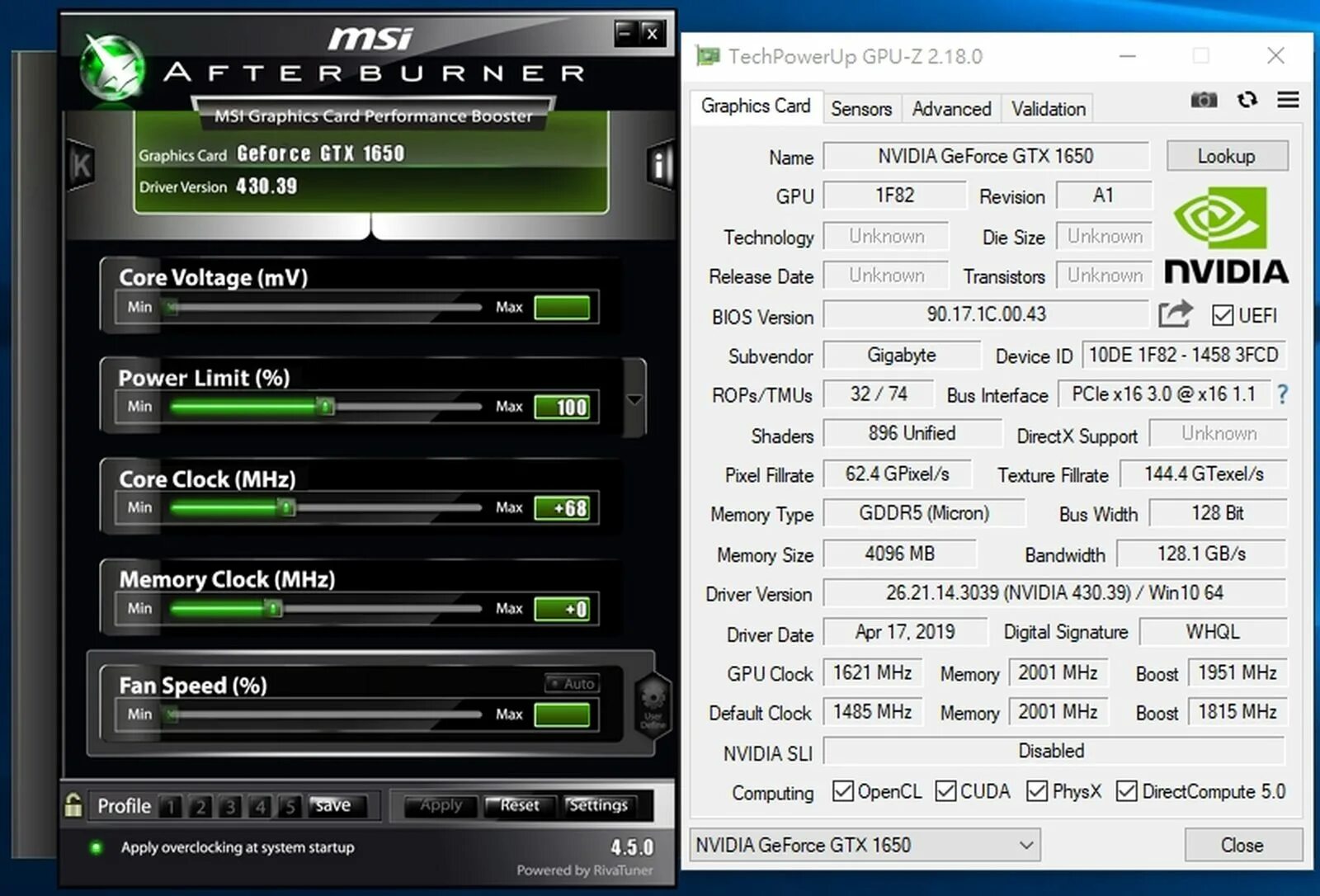Select profile slot 3
Image resolution: width=1320 pixels, height=896 pixels.
pyautogui.click(x=230, y=806)
